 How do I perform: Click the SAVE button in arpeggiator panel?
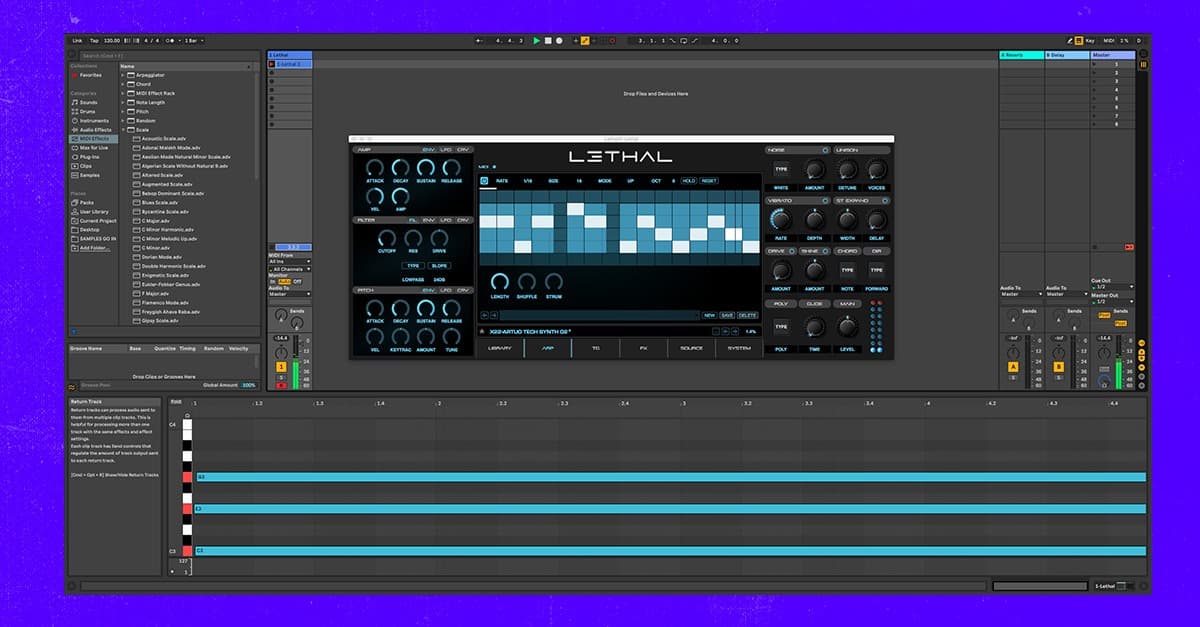click(727, 315)
